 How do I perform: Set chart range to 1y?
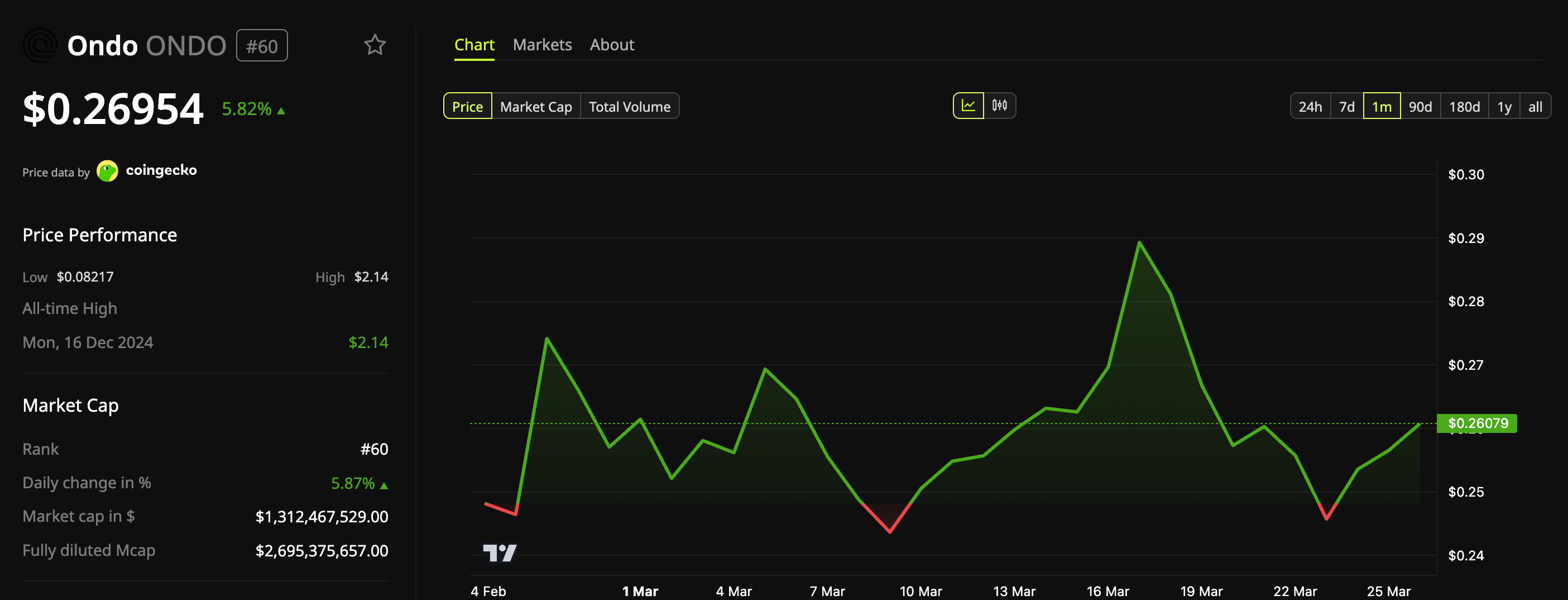[x=1504, y=107]
